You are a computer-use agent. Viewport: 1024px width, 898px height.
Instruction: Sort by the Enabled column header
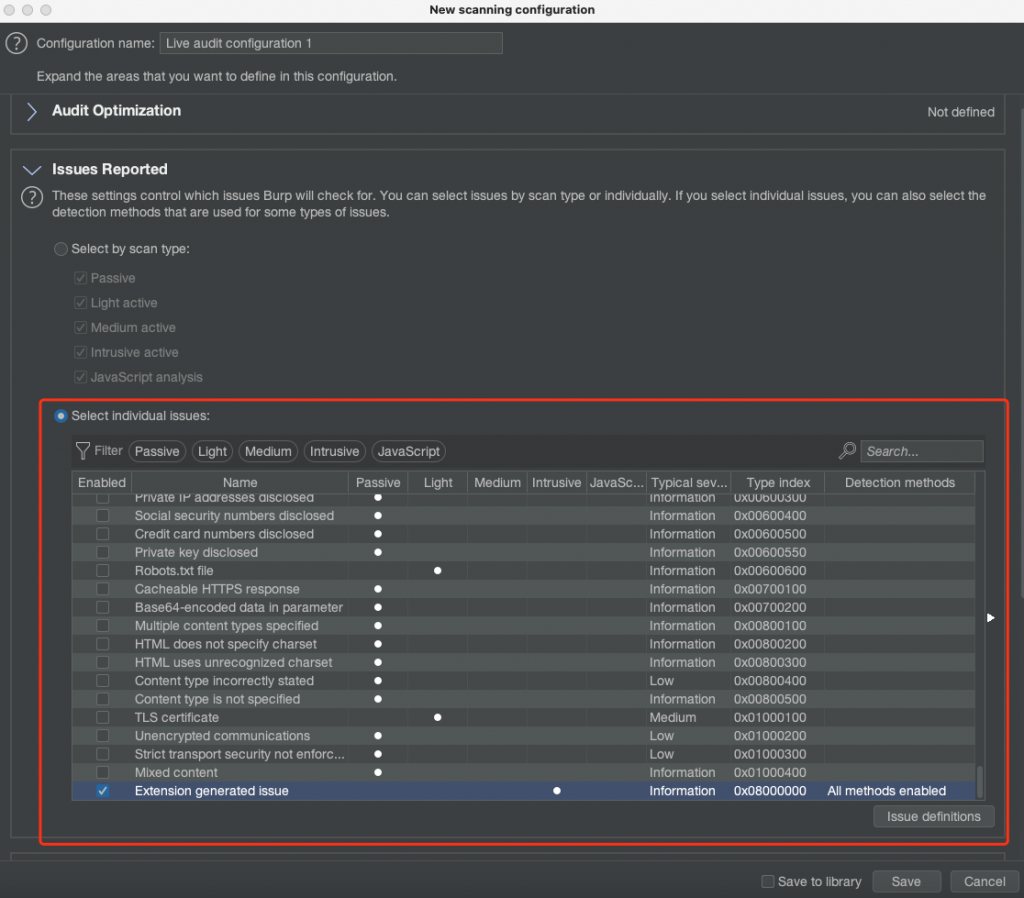pyautogui.click(x=101, y=483)
